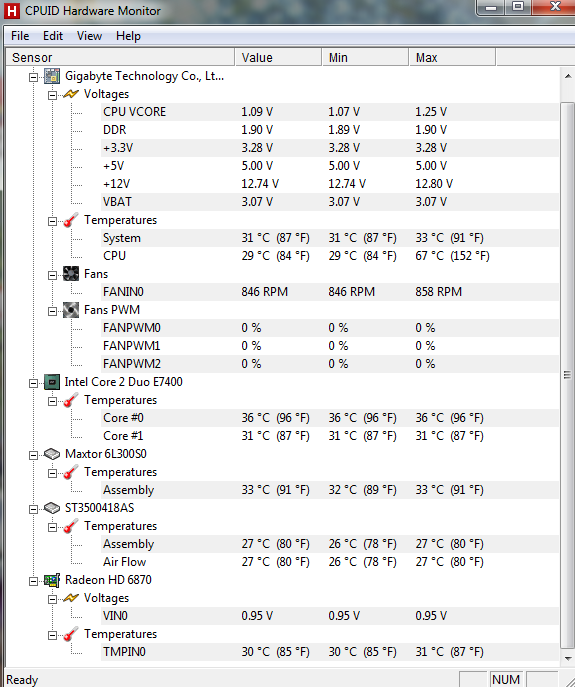Click the Max column header
Screen dimensions: 575x687
(452, 57)
